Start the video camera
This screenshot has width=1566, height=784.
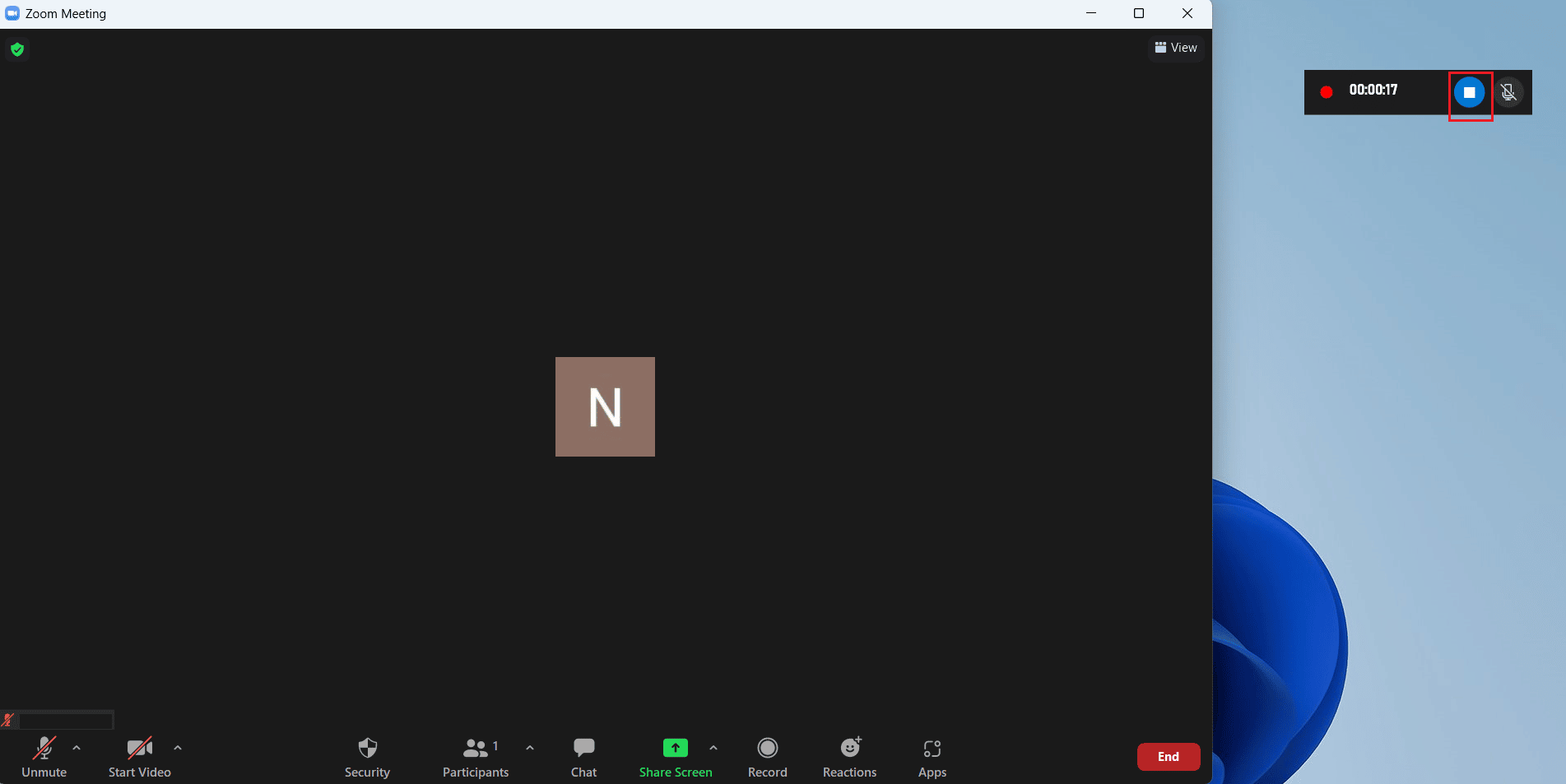point(139,755)
